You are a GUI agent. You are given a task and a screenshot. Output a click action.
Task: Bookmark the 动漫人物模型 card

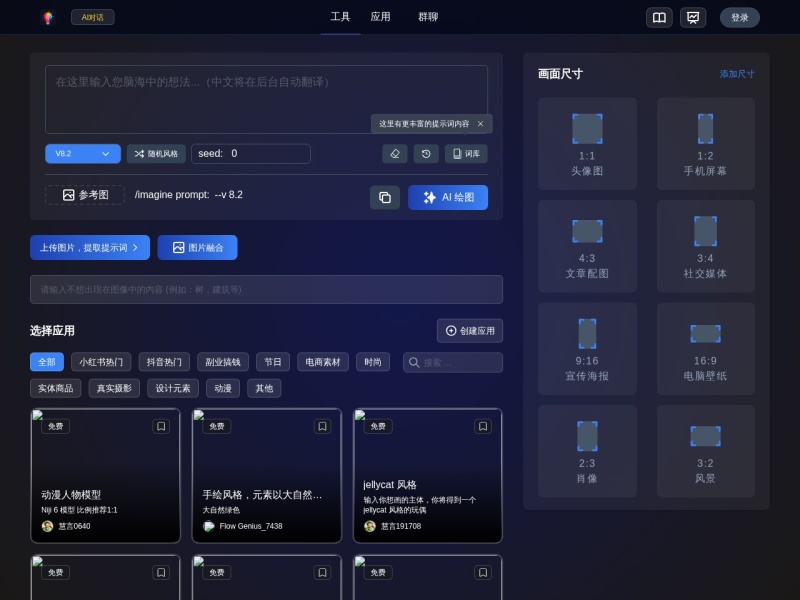[161, 426]
